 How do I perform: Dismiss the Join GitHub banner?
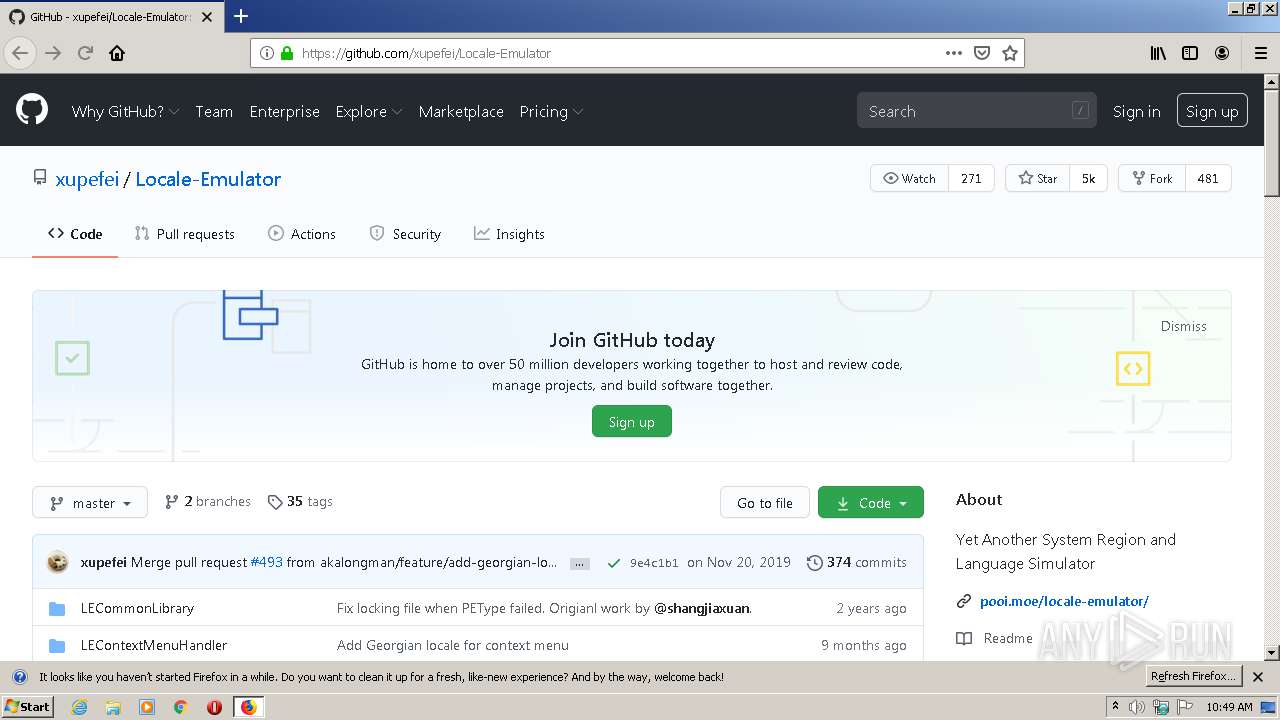click(x=1184, y=326)
